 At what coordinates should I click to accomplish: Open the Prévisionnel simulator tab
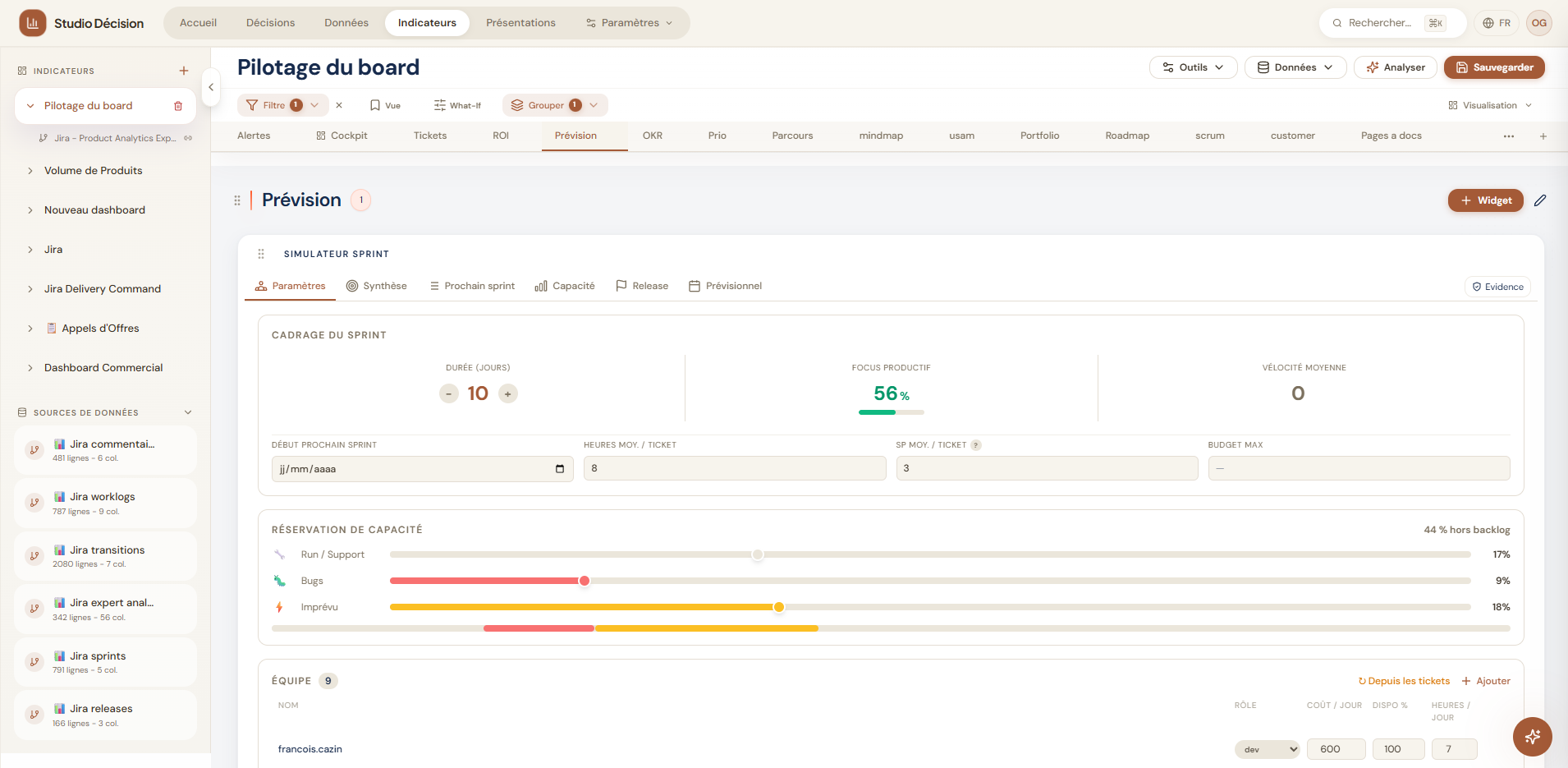(x=726, y=286)
